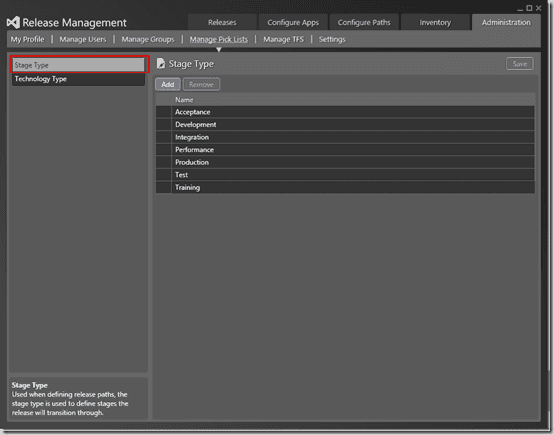Switch to the Configure Apps tab

coord(293,22)
